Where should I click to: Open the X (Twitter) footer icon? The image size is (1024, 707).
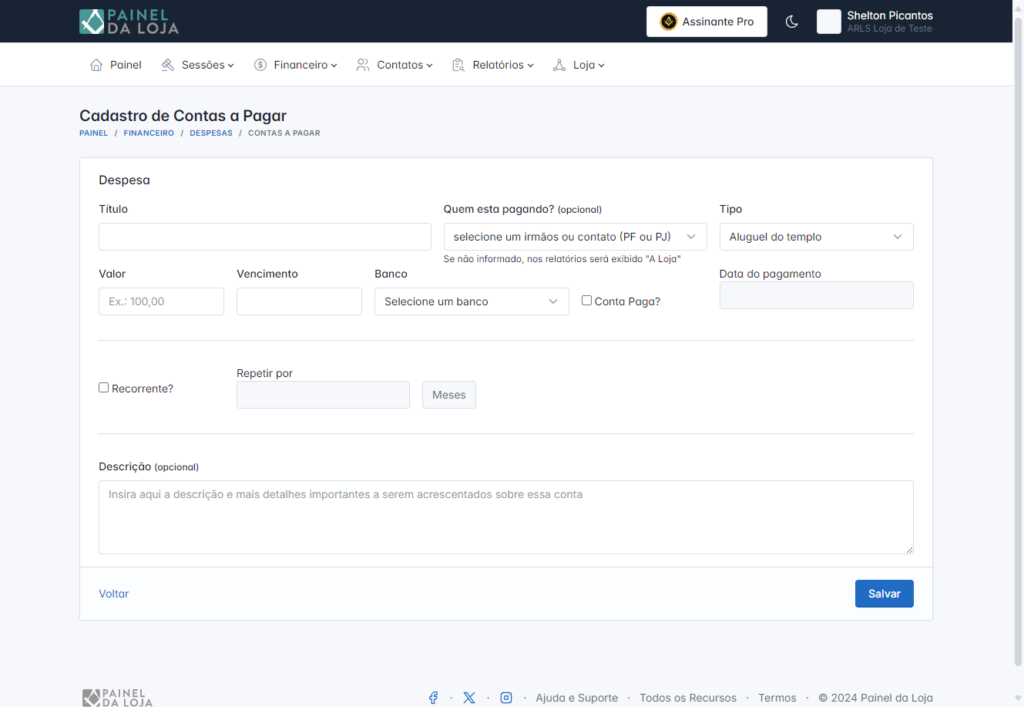469,697
